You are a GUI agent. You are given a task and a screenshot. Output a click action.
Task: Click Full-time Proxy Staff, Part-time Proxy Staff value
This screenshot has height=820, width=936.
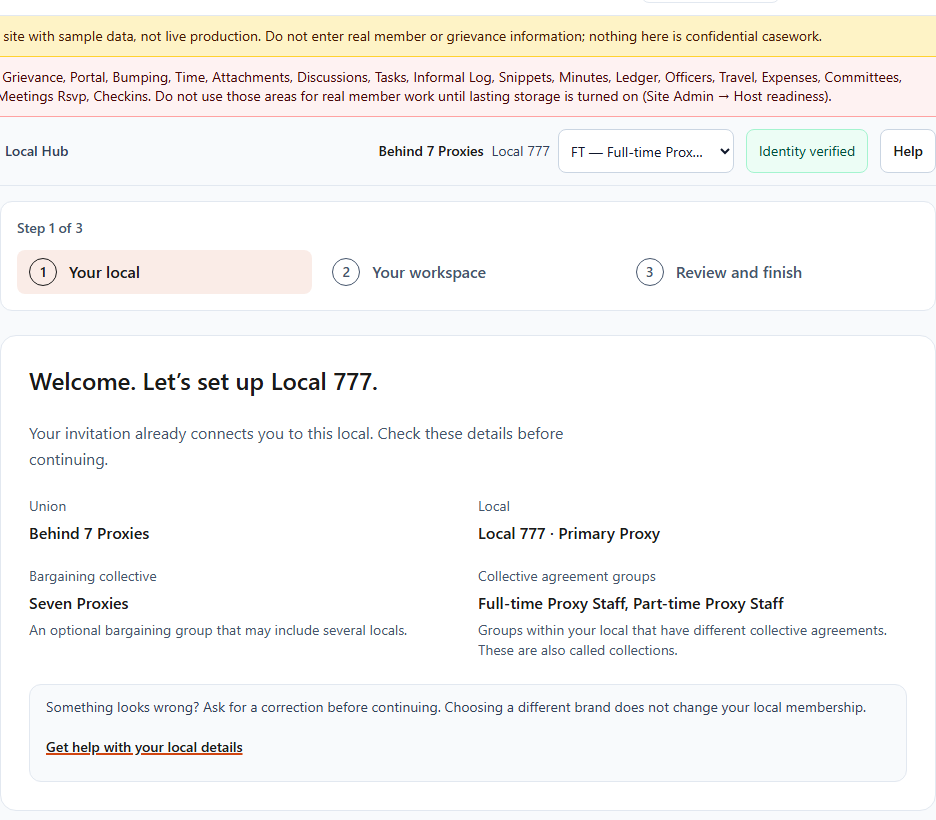(x=630, y=604)
